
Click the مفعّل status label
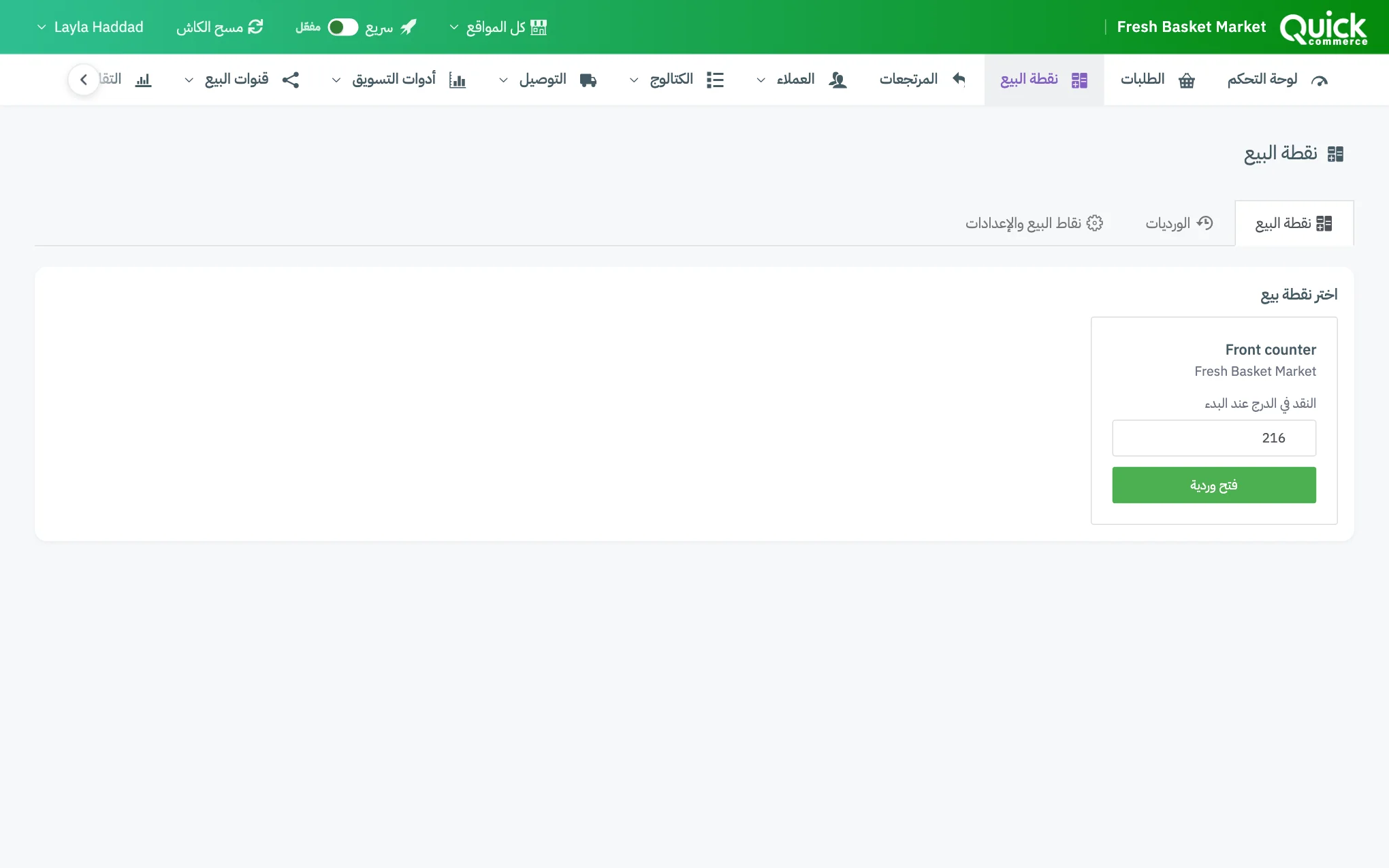308,27
